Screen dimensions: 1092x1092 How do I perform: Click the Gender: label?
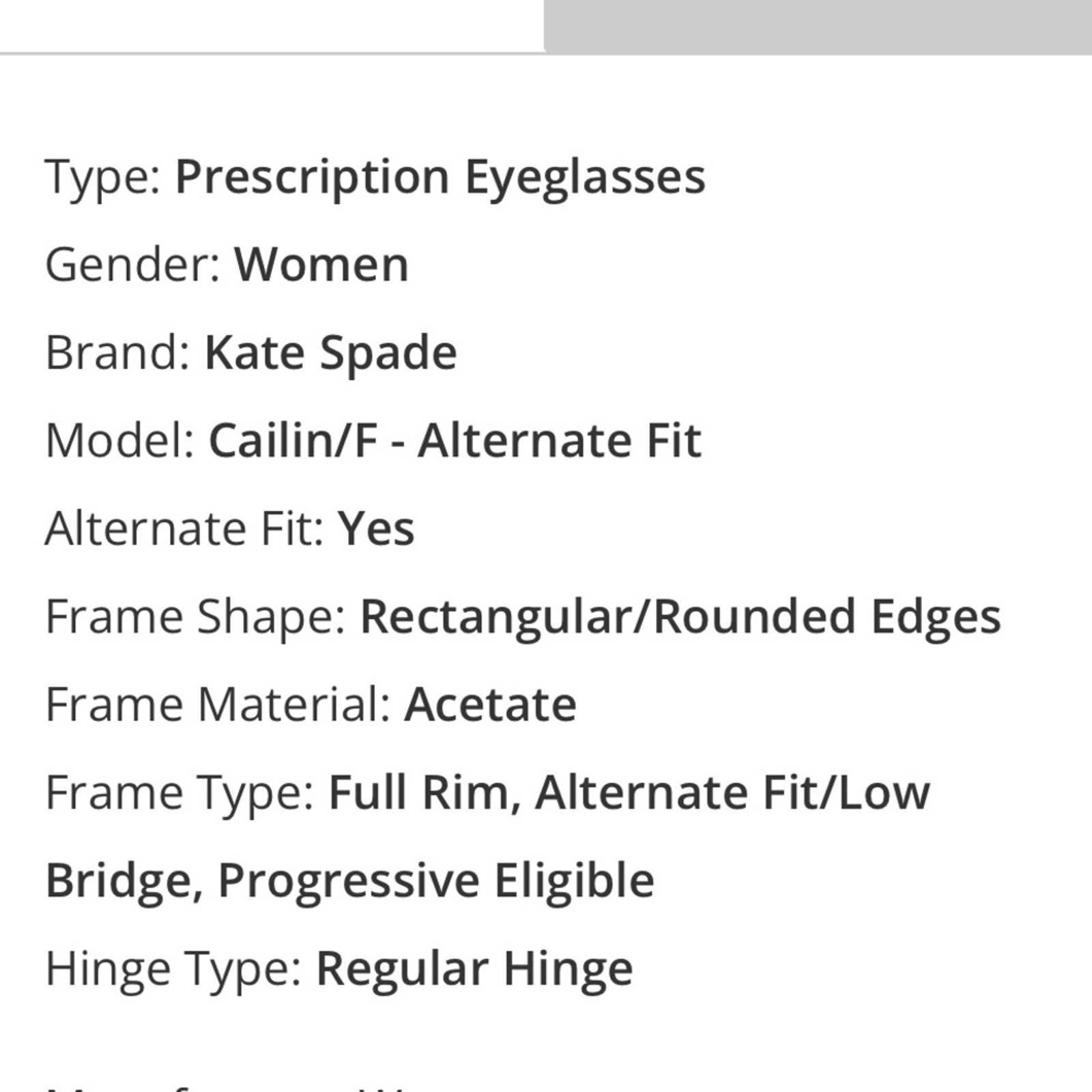134,265
